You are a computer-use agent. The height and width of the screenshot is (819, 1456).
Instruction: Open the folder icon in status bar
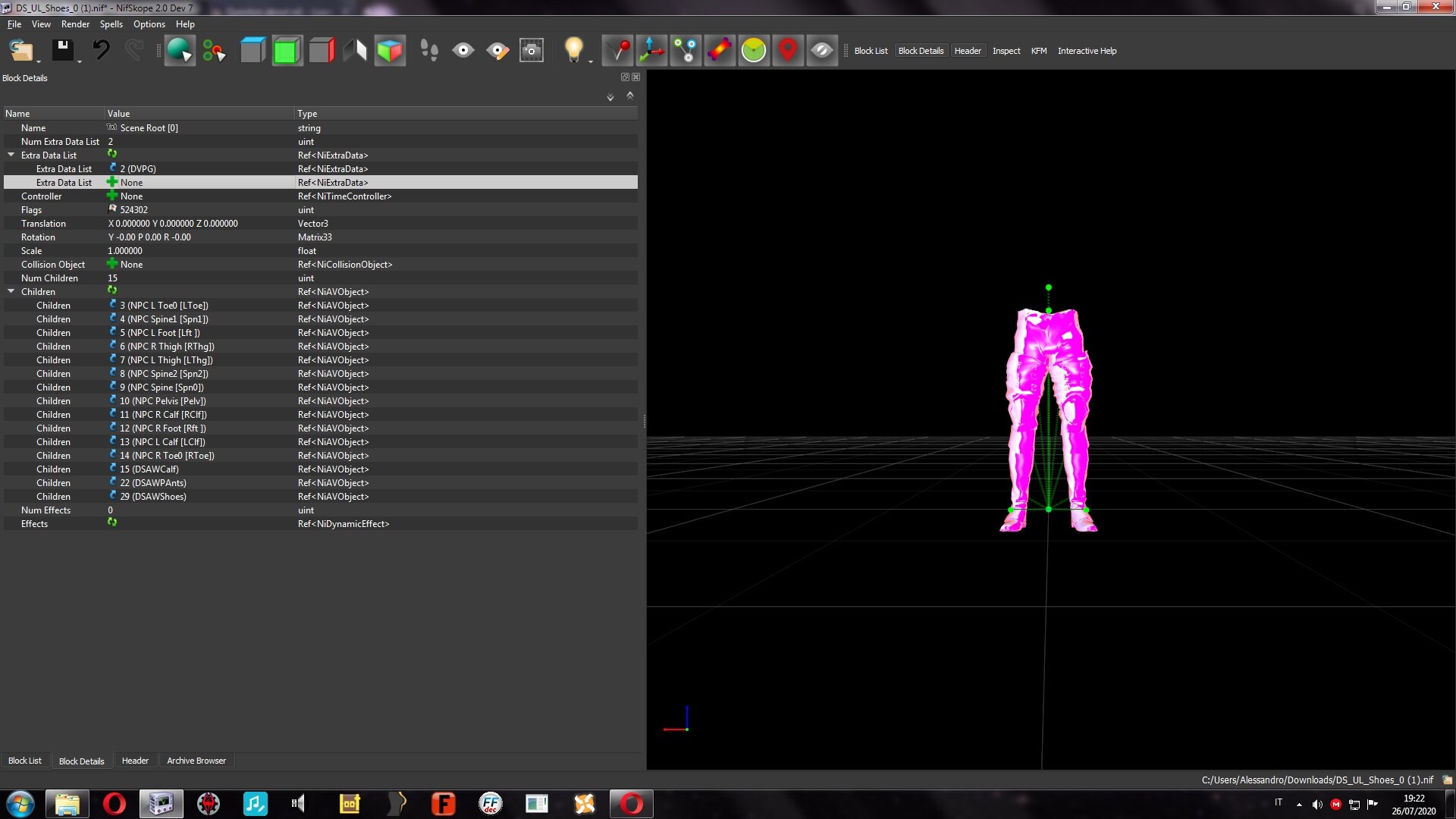[1447, 780]
